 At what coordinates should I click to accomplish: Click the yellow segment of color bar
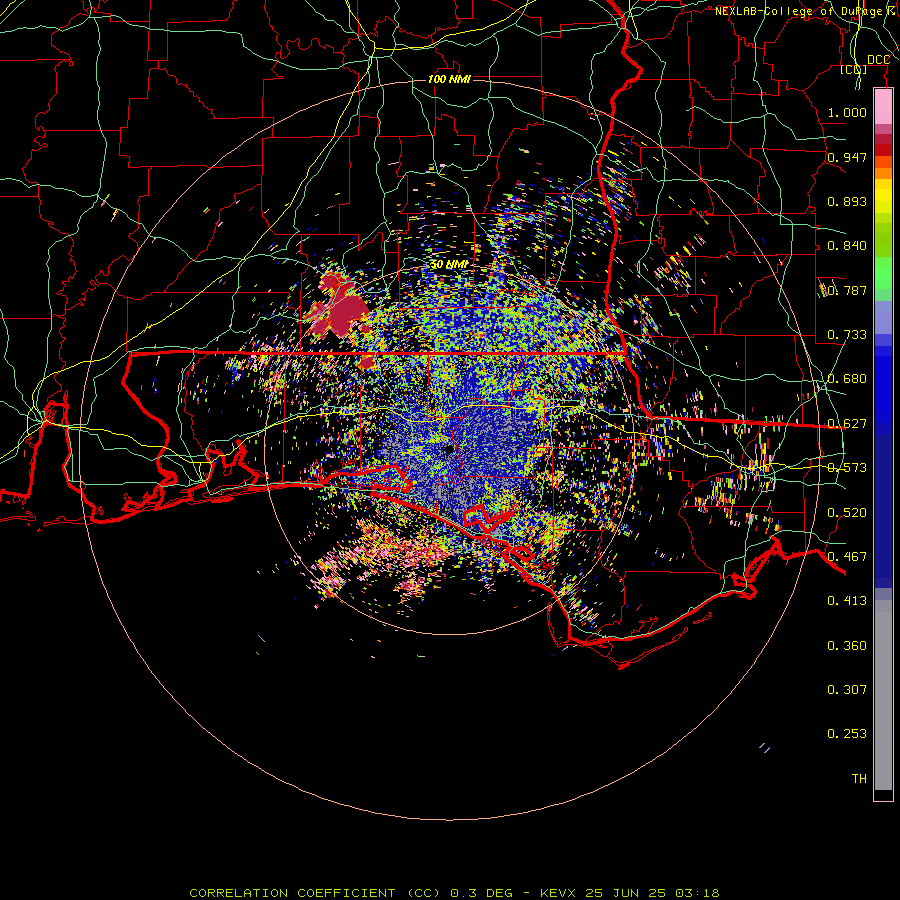[883, 196]
